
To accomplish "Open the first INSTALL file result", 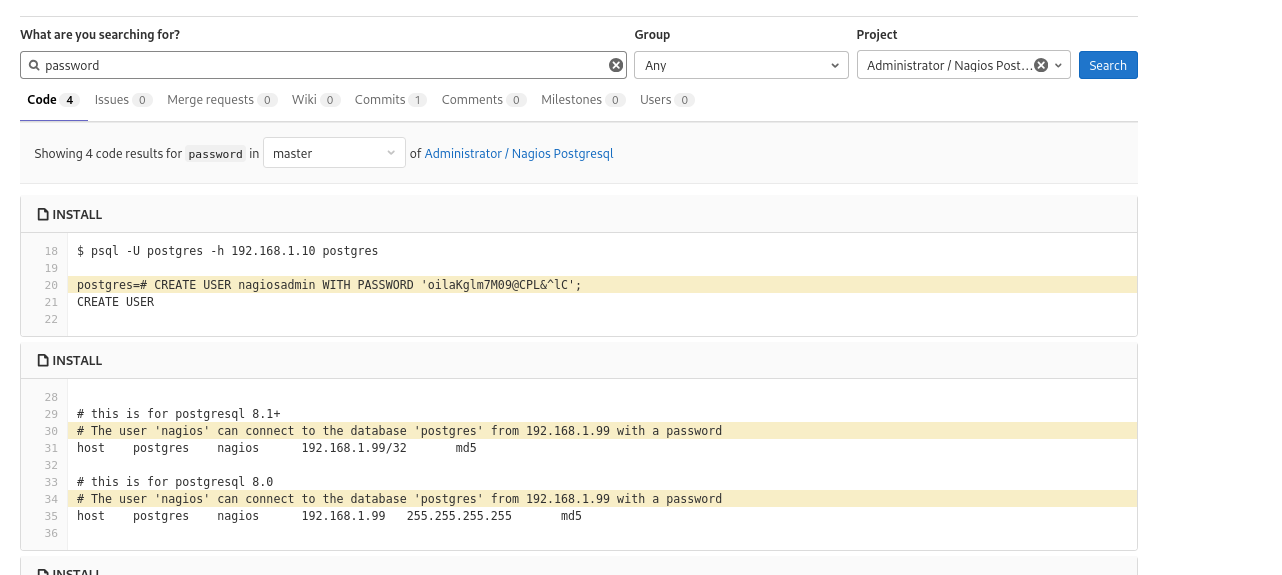I will coord(77,215).
